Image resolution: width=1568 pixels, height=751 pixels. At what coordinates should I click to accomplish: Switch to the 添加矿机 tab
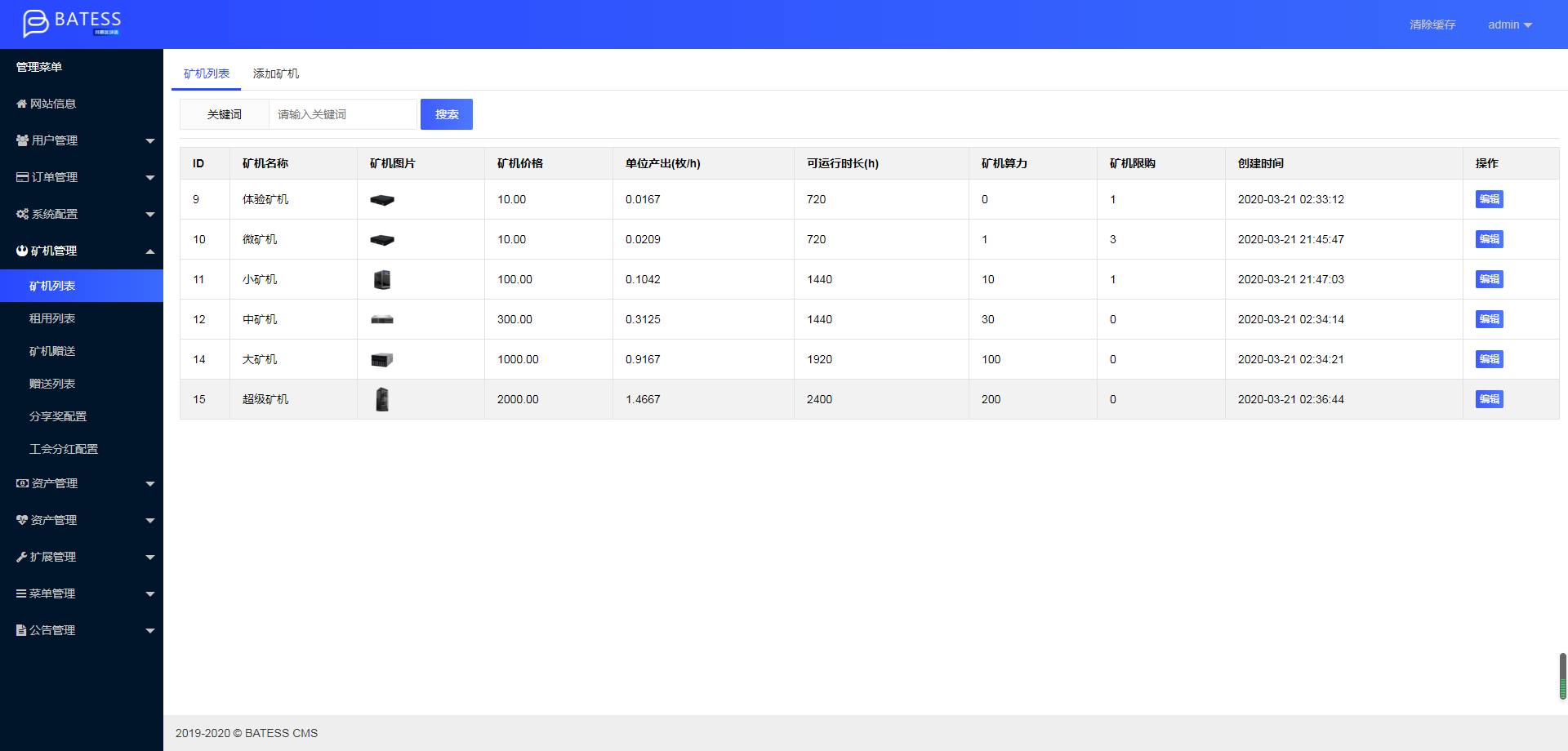pos(276,73)
